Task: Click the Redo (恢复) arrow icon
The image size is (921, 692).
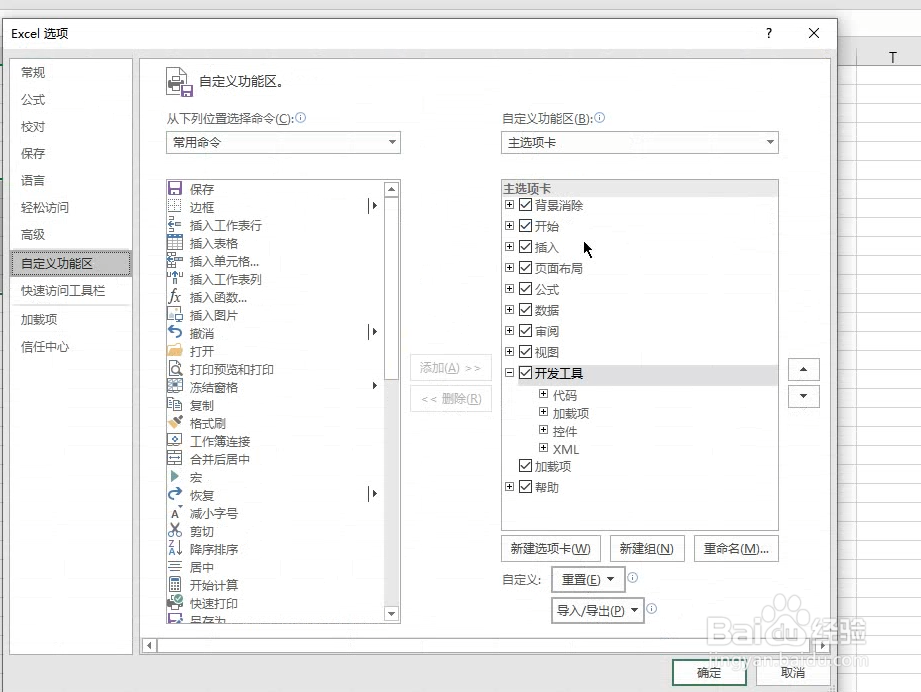Action: pyautogui.click(x=175, y=495)
